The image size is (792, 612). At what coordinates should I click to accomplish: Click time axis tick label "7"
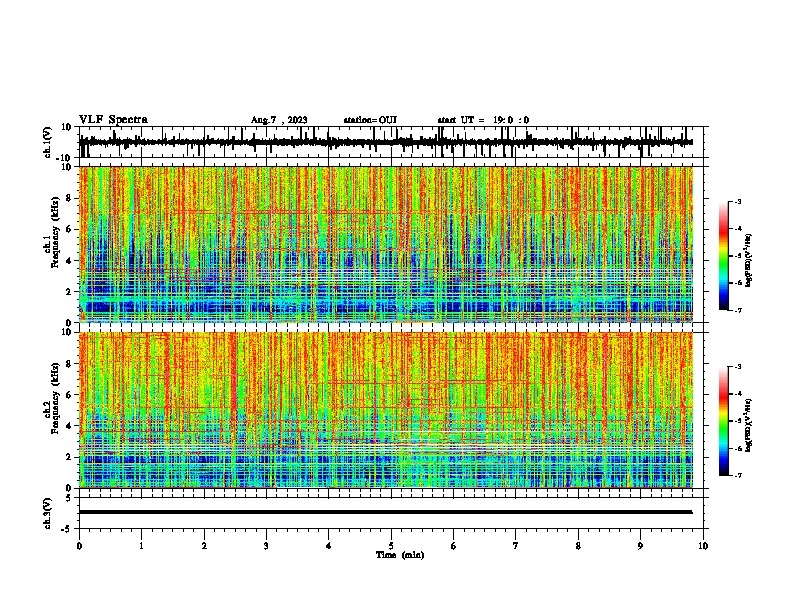[516, 545]
